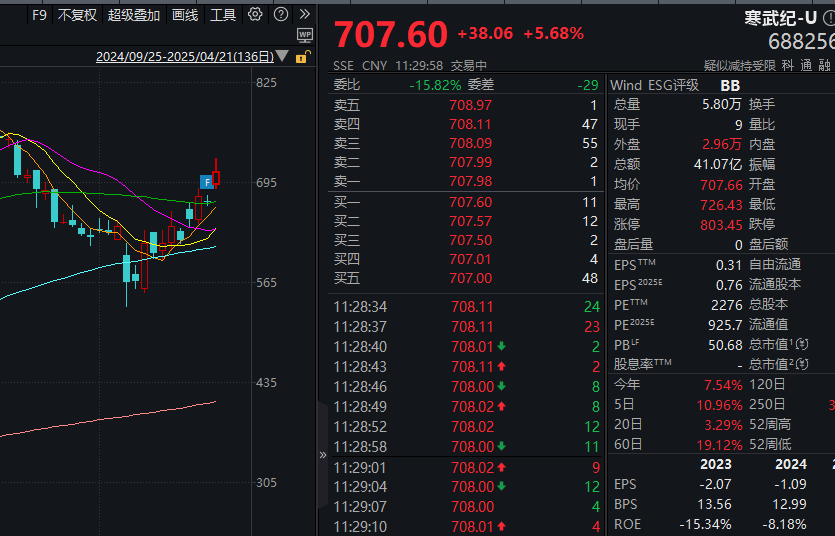Viewport: 835px width, 536px height.
Task: Click the 科 badge under stock code
Action: 788,65
